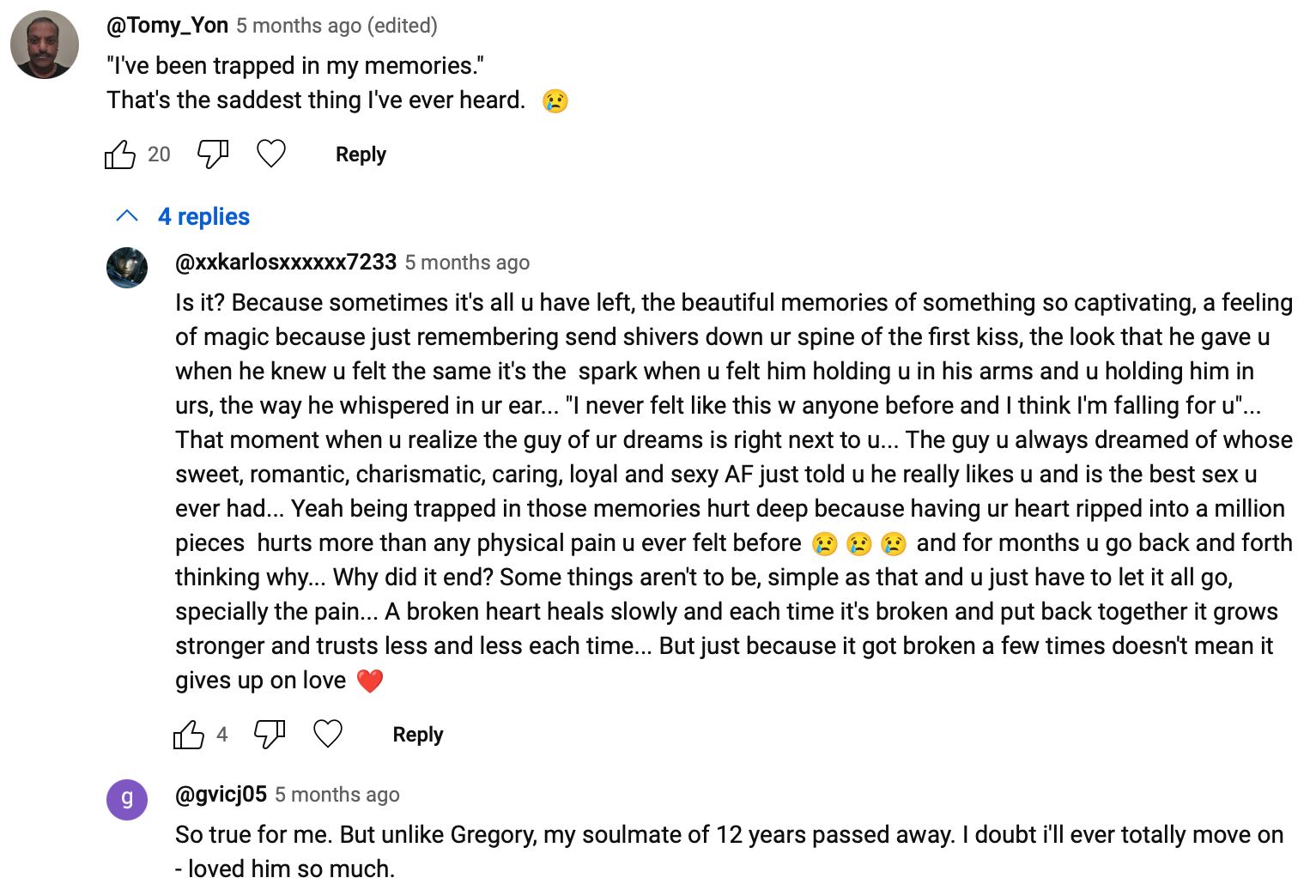Open the @gvicj05 username link

[x=221, y=795]
